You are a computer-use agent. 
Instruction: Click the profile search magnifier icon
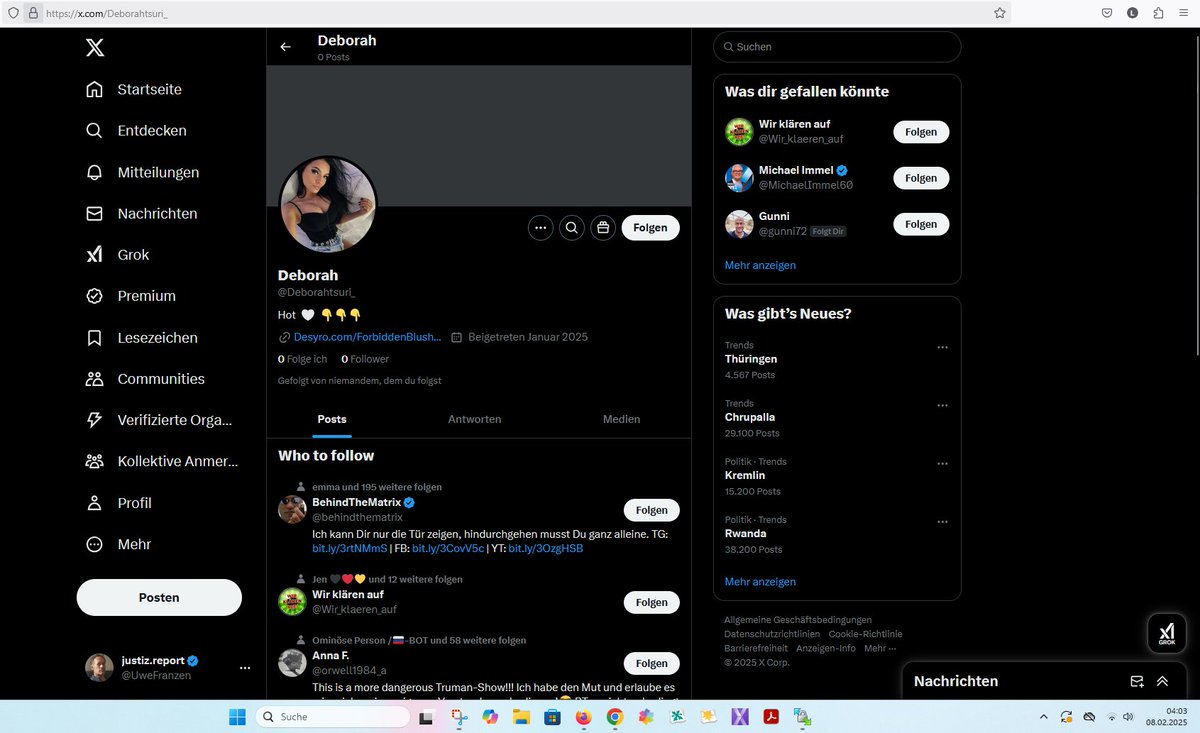pos(572,228)
